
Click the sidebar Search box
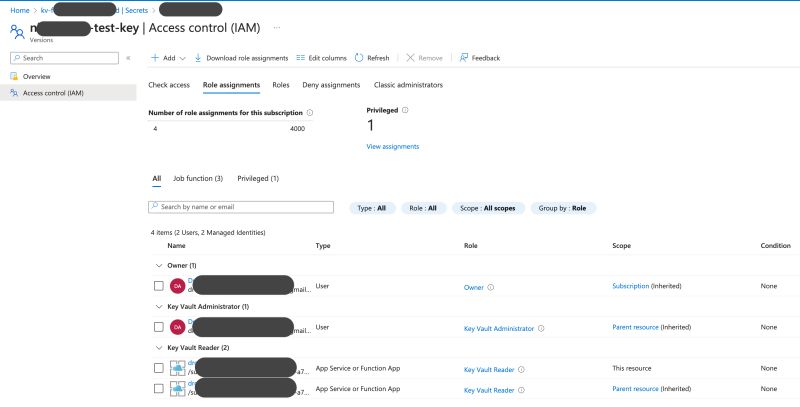(64, 58)
